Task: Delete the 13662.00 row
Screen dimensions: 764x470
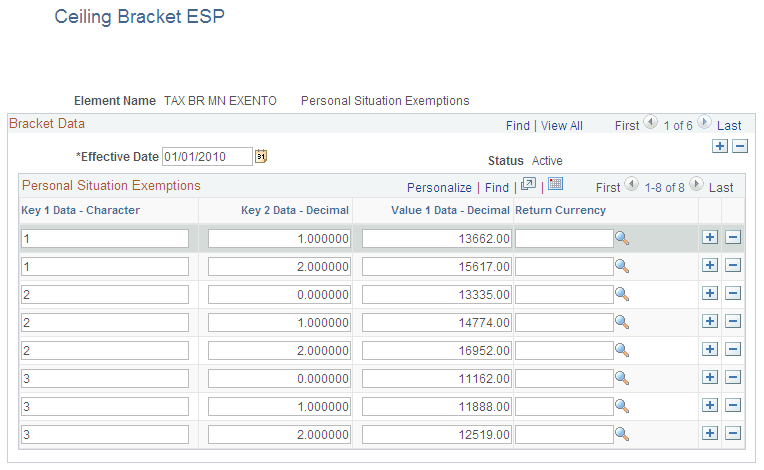Action: click(733, 237)
